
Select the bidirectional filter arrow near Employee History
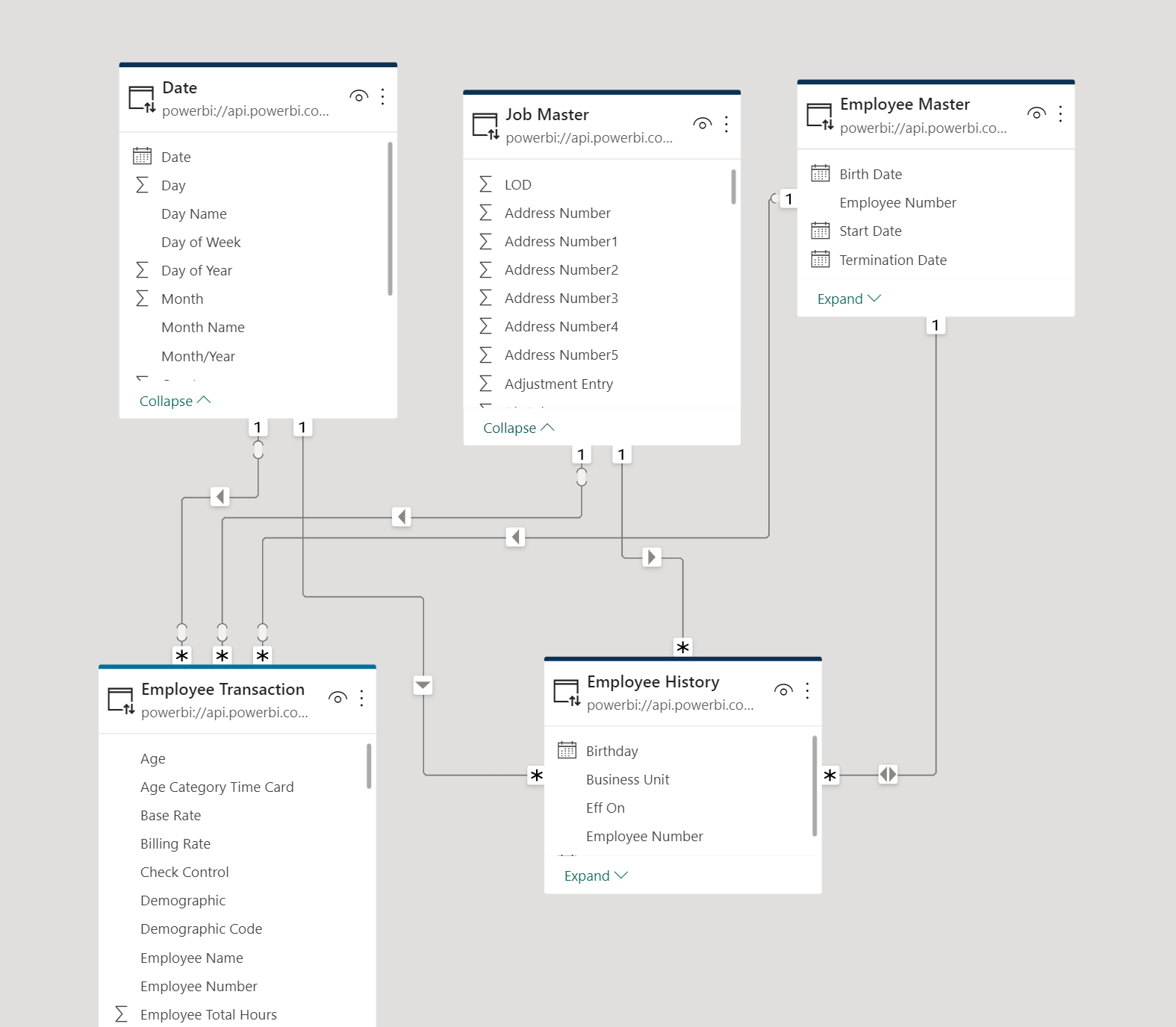[x=888, y=775]
